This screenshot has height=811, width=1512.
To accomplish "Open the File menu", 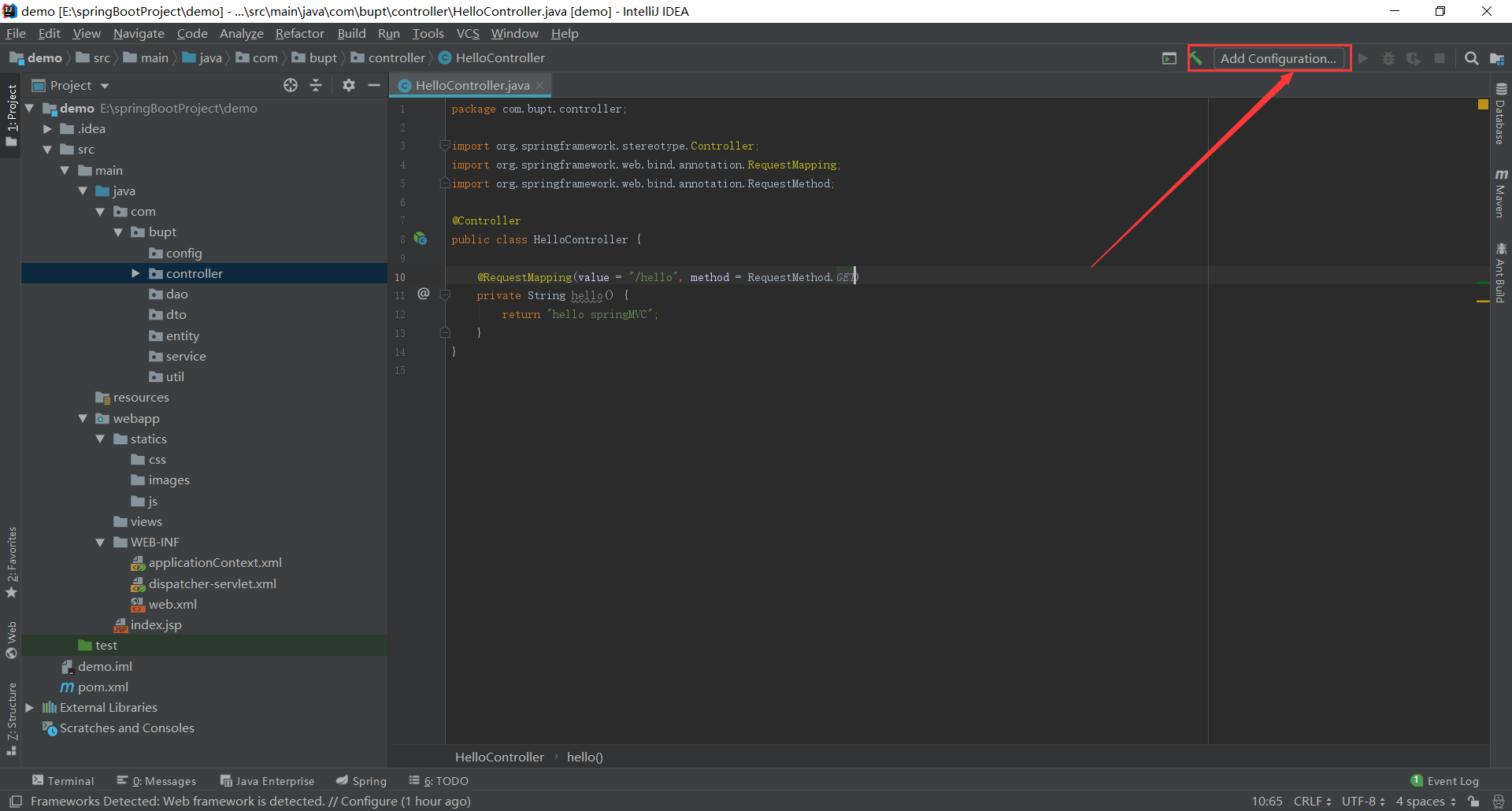I will point(16,33).
